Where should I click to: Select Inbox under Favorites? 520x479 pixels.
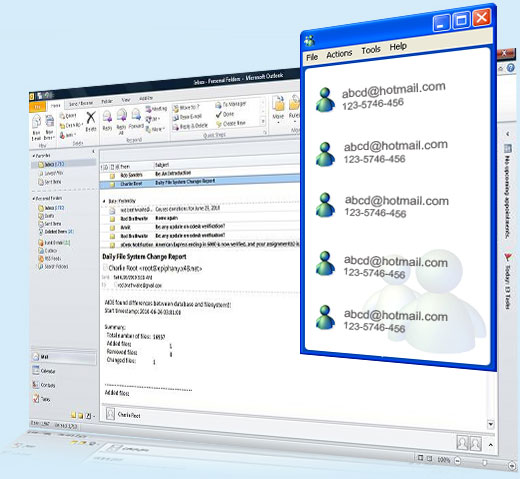coord(63,164)
